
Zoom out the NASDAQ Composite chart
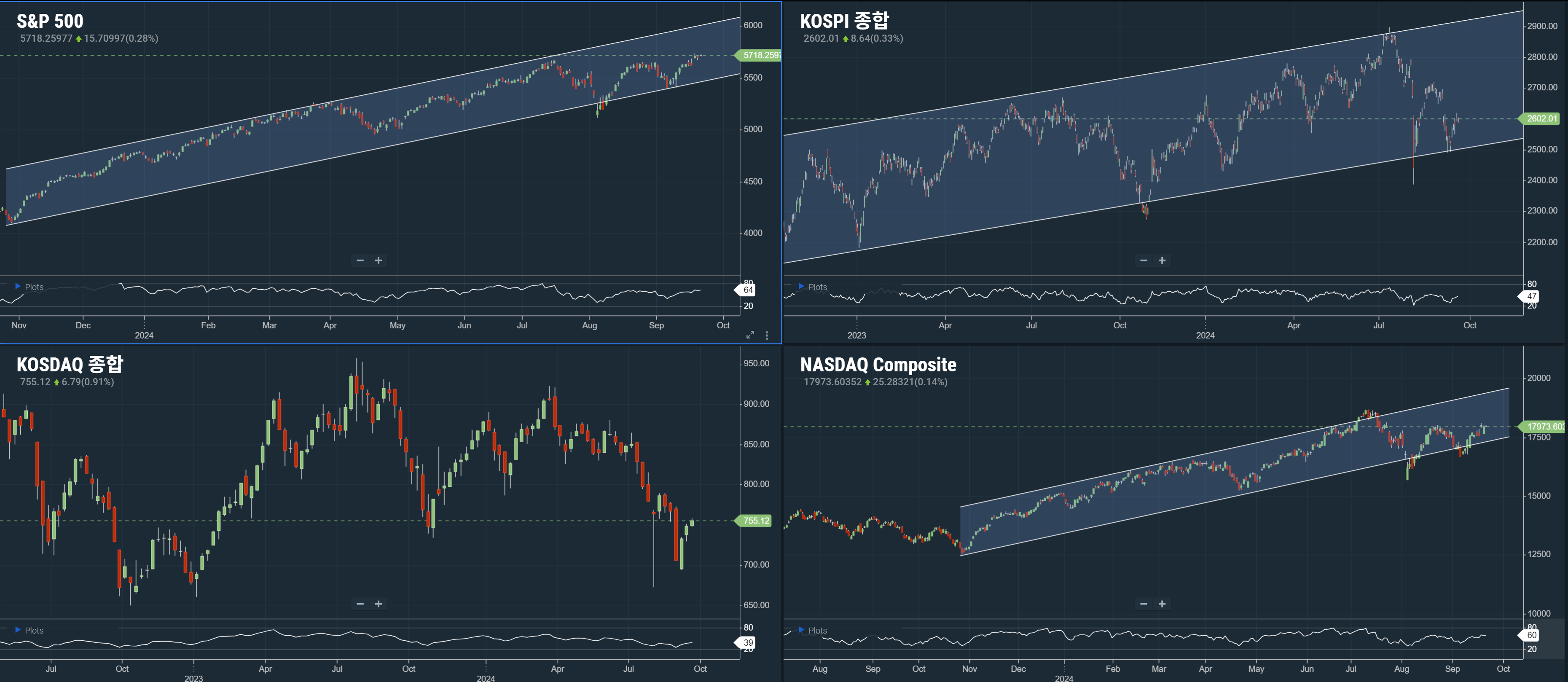tap(1143, 604)
